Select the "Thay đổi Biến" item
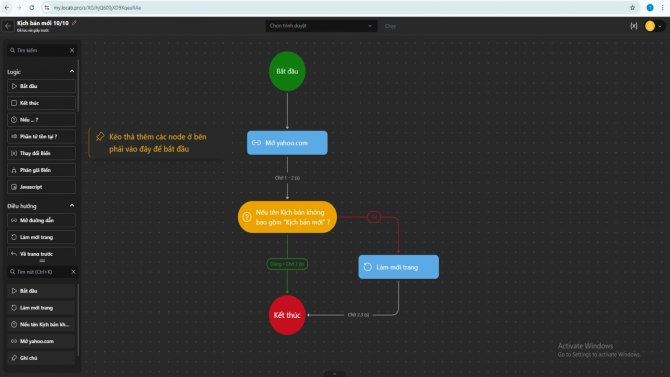670x377 pixels. point(41,153)
